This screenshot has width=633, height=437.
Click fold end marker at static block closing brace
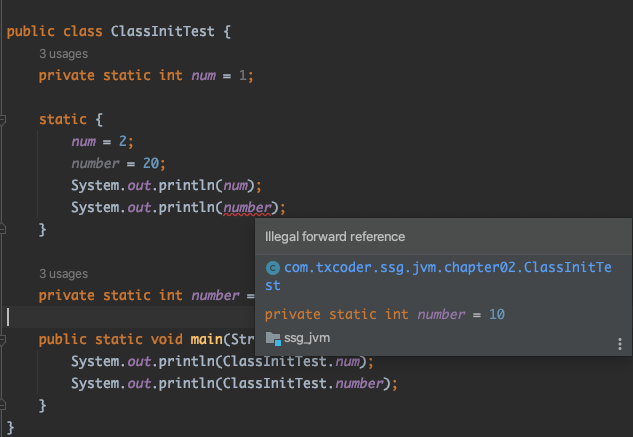point(5,229)
